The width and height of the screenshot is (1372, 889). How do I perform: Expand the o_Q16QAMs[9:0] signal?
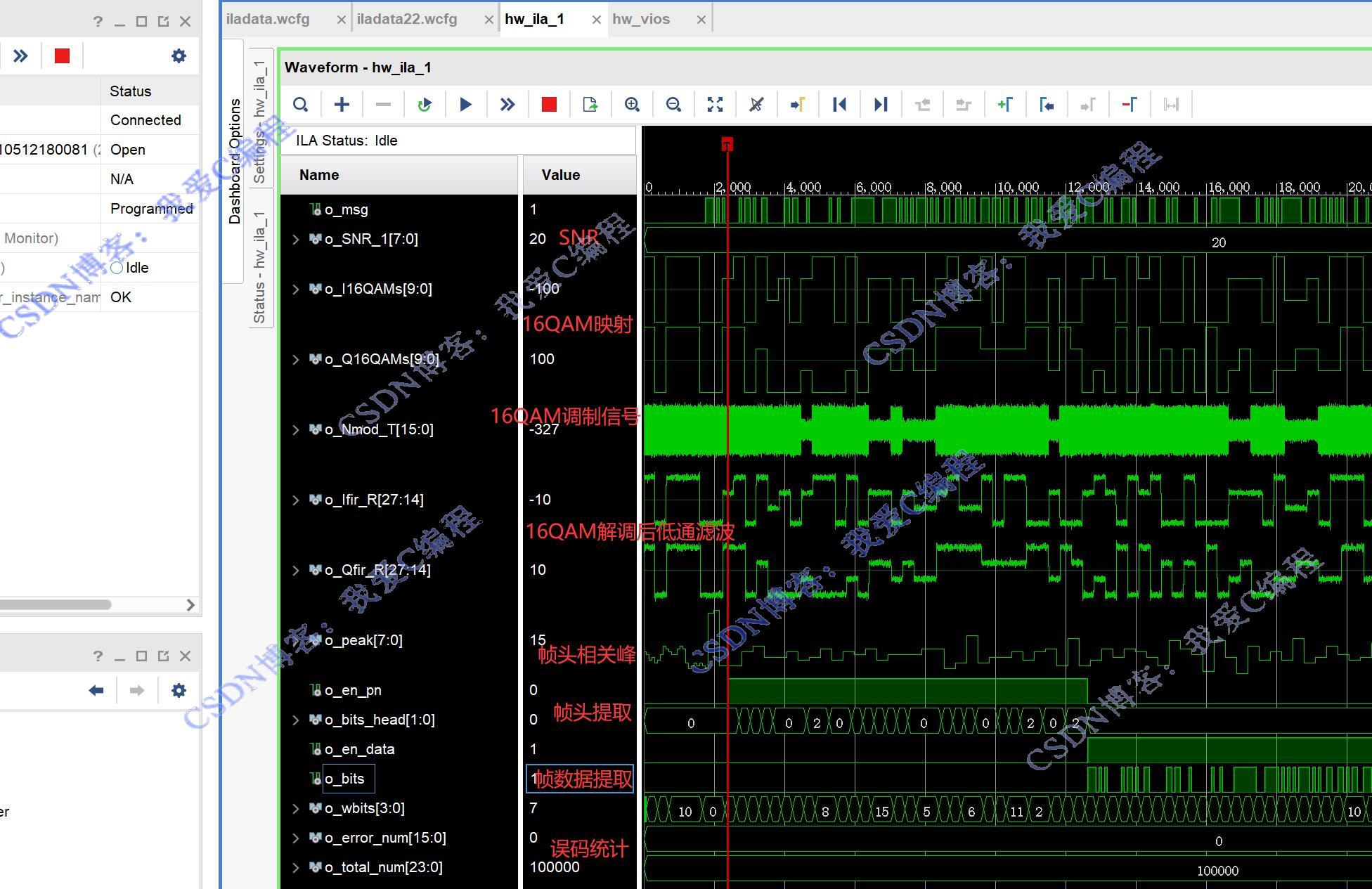(296, 359)
